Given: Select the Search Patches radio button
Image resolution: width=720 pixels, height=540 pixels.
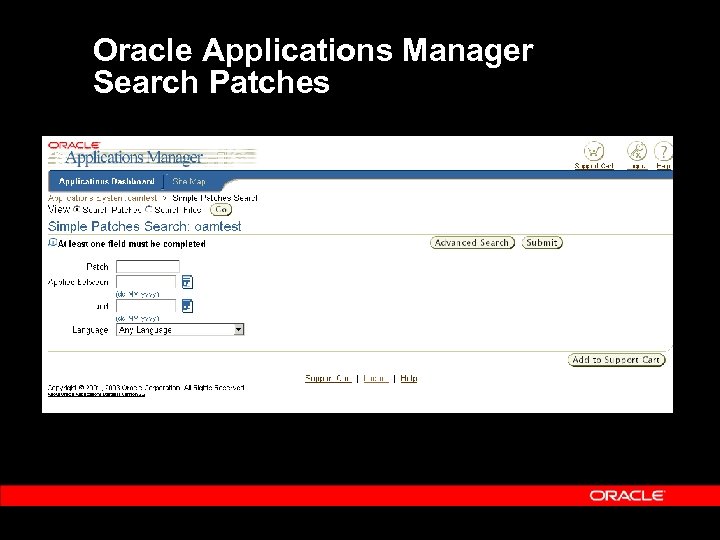Looking at the screenshot, I should tap(76, 209).
